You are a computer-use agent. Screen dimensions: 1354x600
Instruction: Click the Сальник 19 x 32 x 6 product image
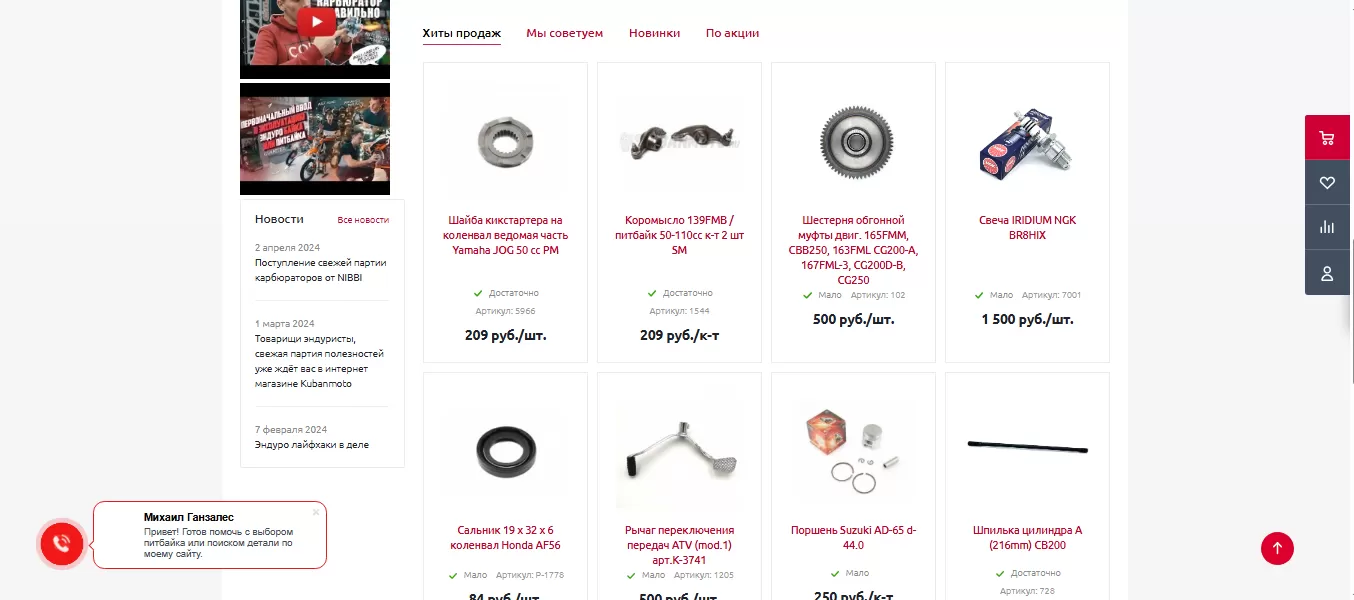click(505, 449)
